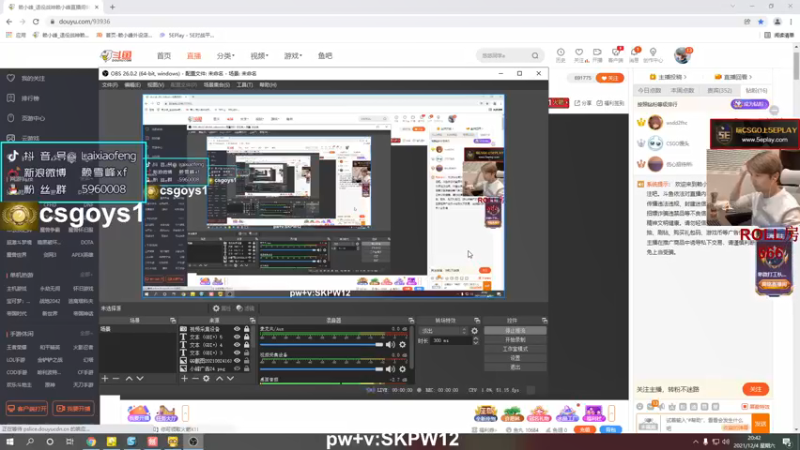Image resolution: width=800 pixels, height=450 pixels.
Task: Open OBS Help menu (帮助)
Action: coord(268,85)
